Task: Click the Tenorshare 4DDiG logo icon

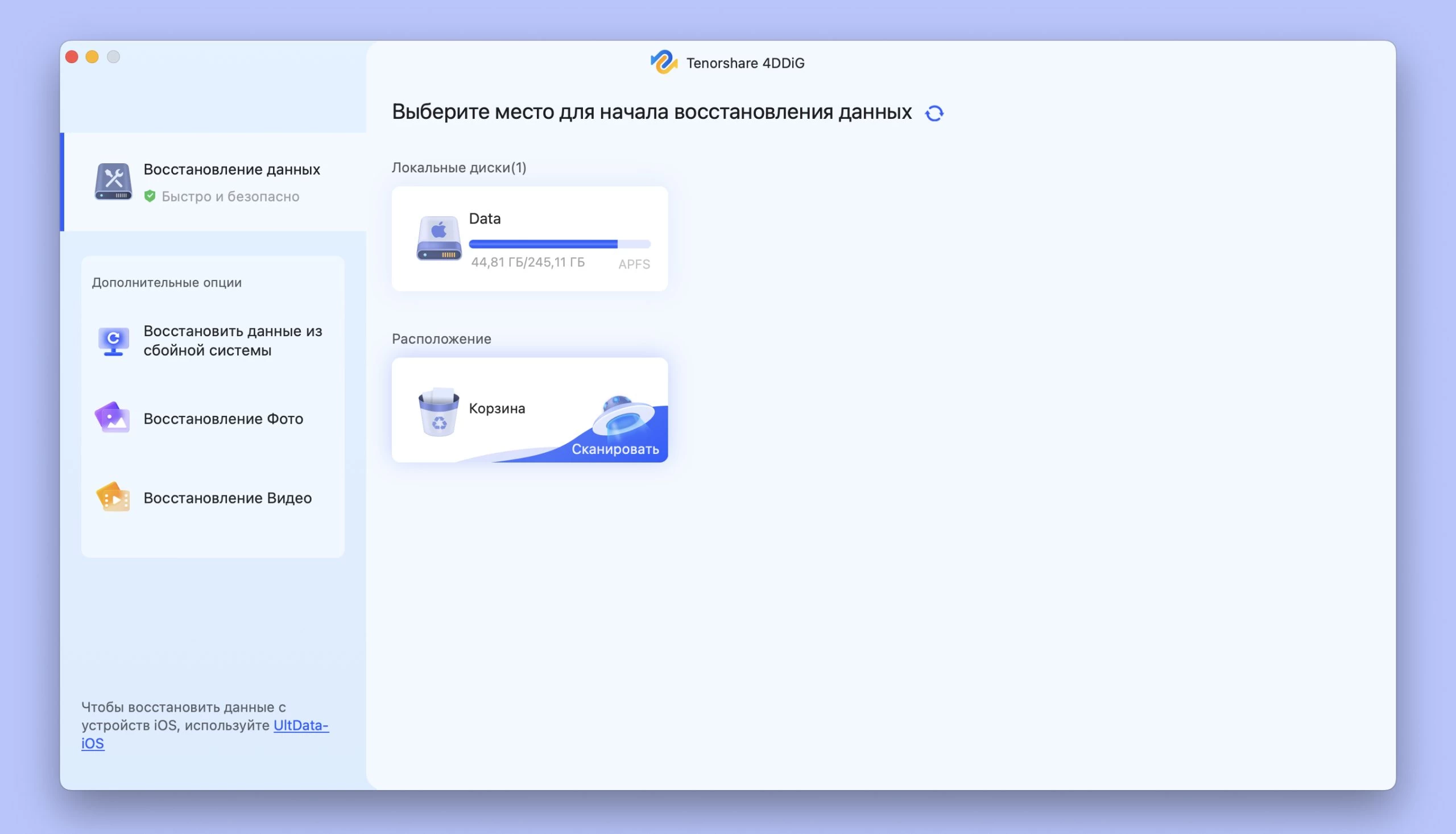Action: [x=664, y=62]
